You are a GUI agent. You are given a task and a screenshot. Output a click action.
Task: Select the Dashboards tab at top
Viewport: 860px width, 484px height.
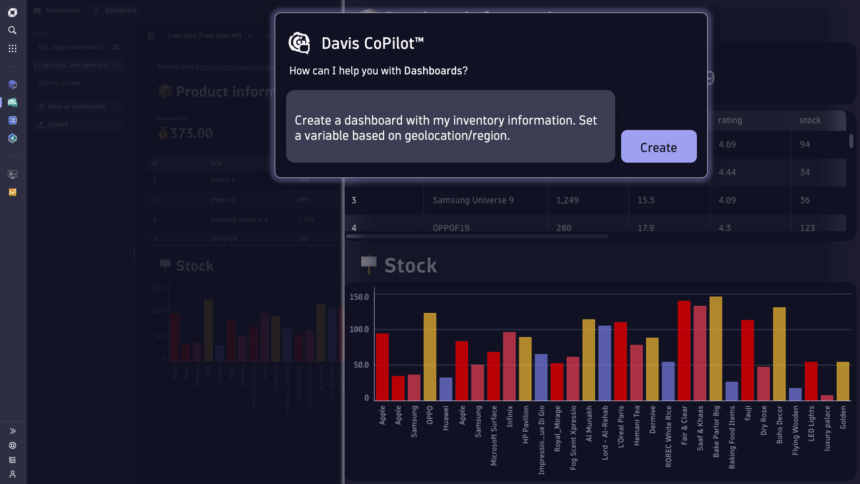pos(62,9)
